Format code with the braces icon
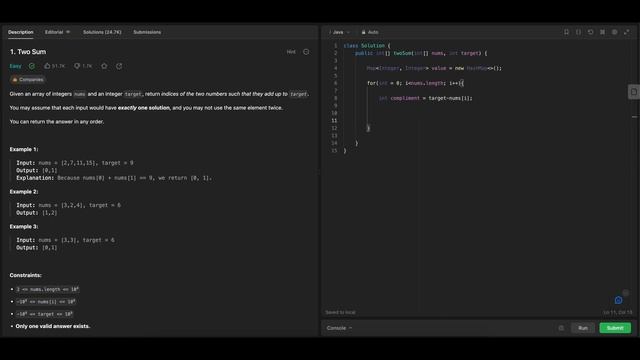640x360 pixels. coord(578,32)
